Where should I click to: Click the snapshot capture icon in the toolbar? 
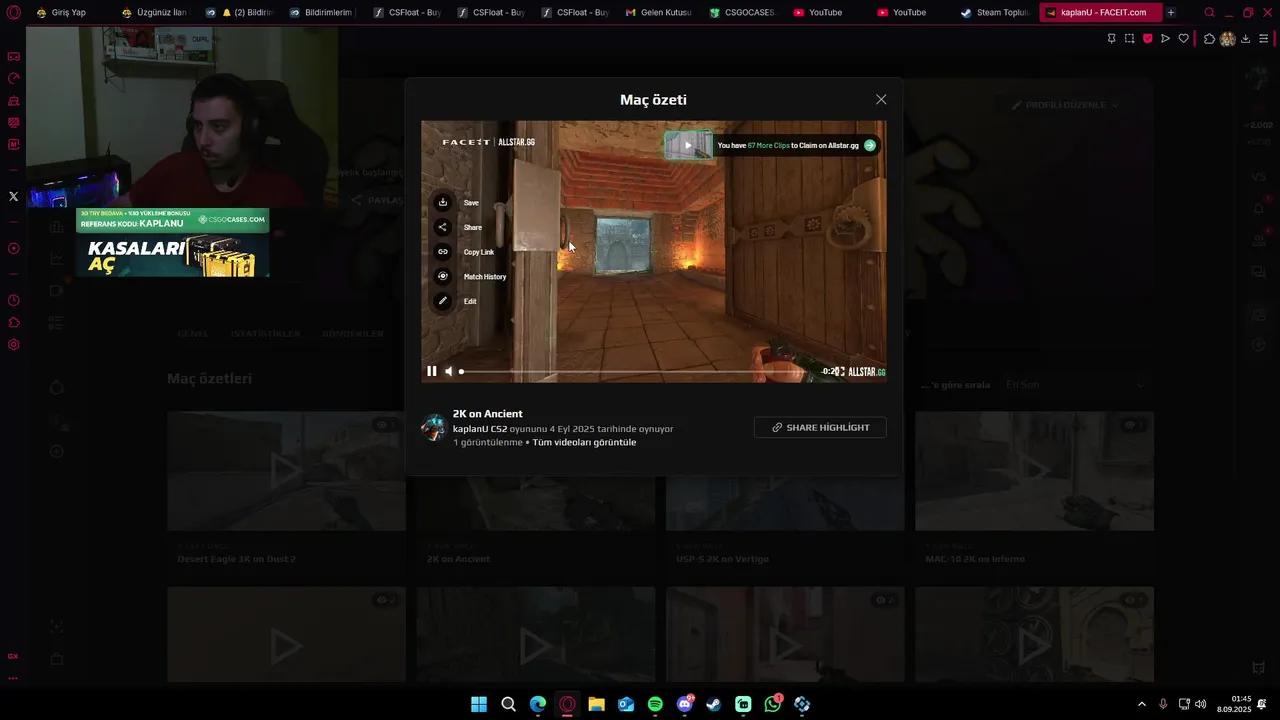click(1129, 38)
